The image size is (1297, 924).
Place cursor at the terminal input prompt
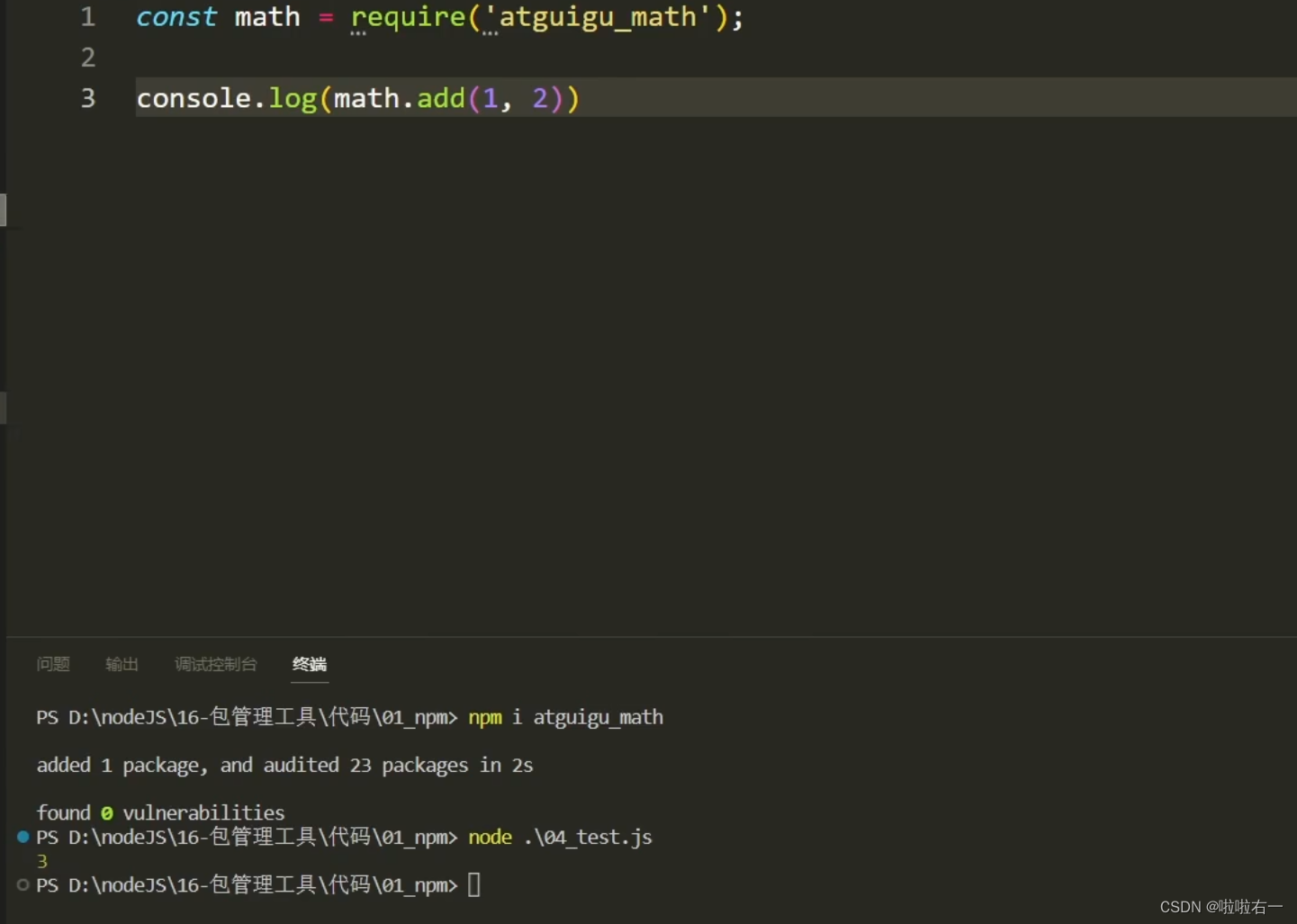pos(474,885)
